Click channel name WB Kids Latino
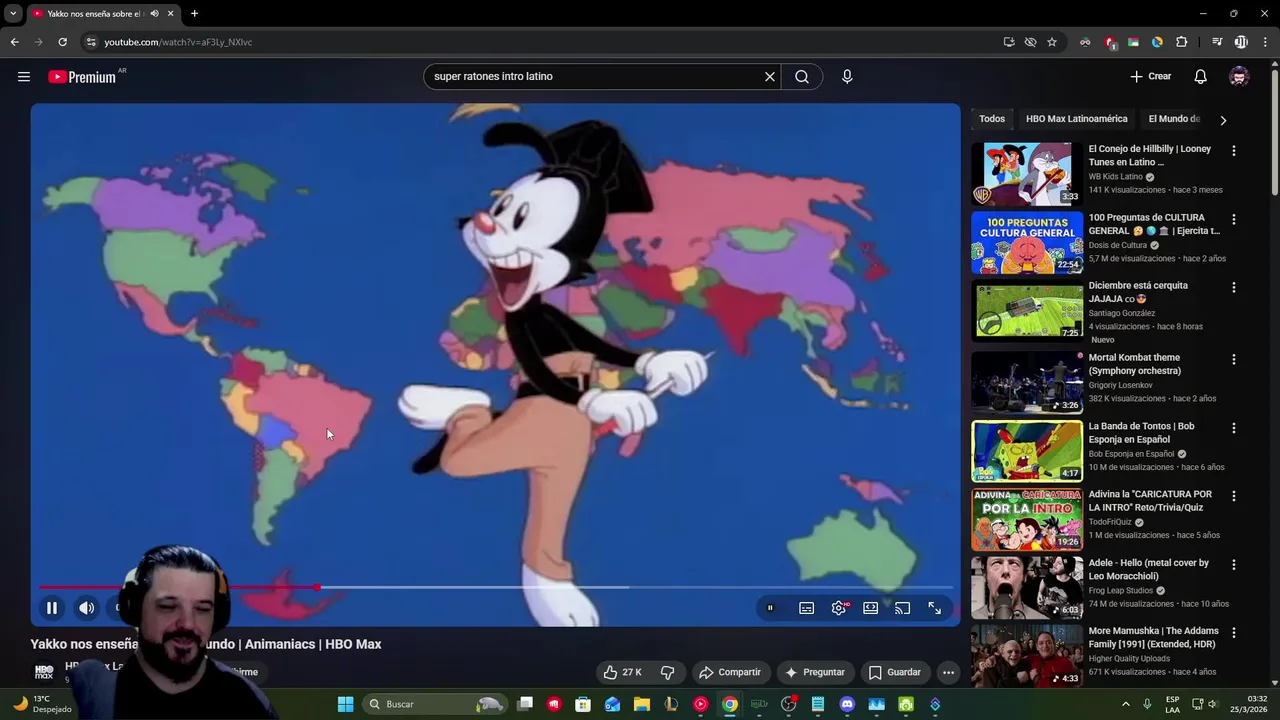 pyautogui.click(x=1115, y=177)
